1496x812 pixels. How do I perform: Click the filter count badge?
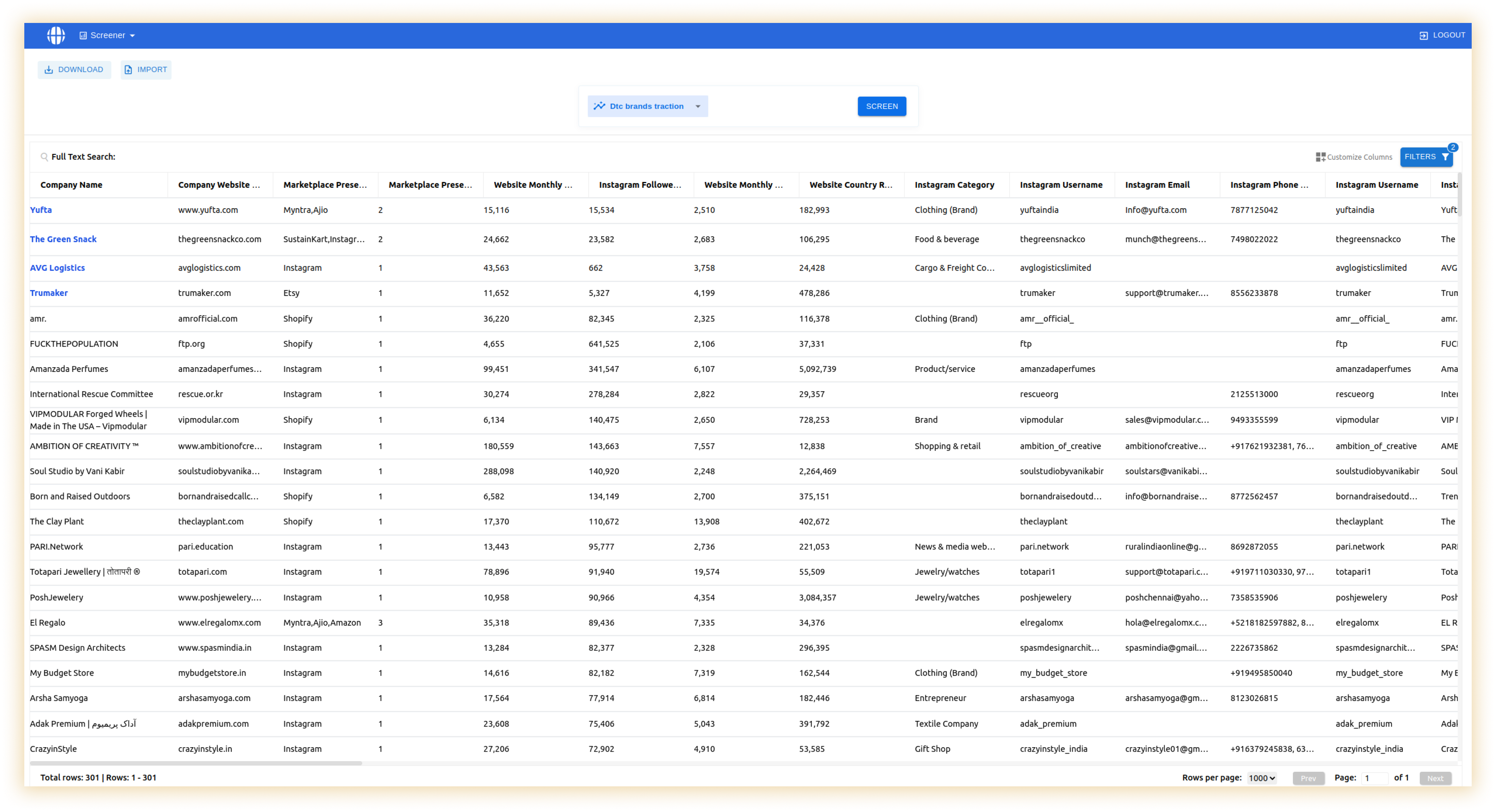[1452, 147]
